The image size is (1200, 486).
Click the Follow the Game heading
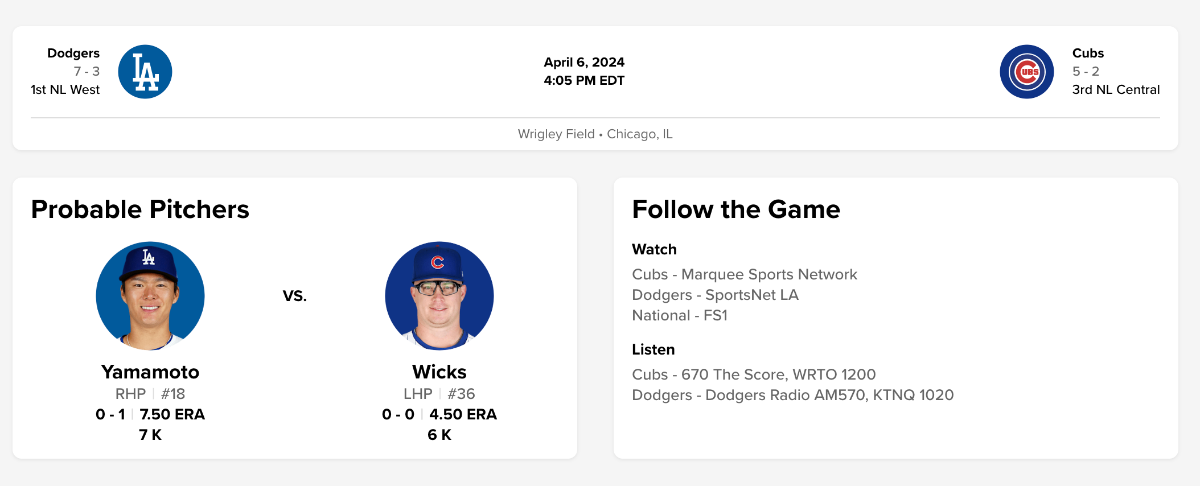point(736,209)
